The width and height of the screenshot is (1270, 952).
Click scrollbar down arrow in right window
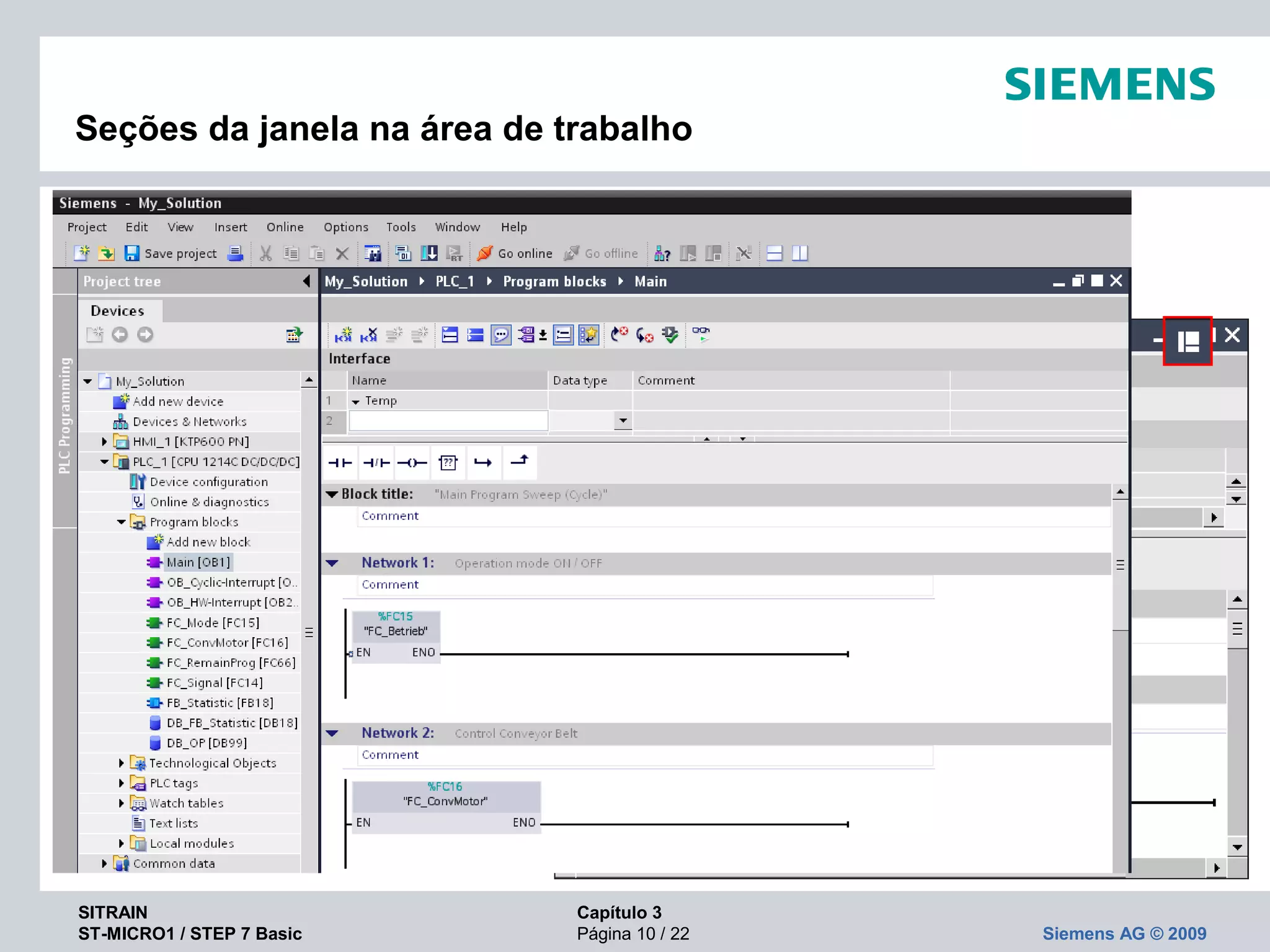pos(1237,847)
